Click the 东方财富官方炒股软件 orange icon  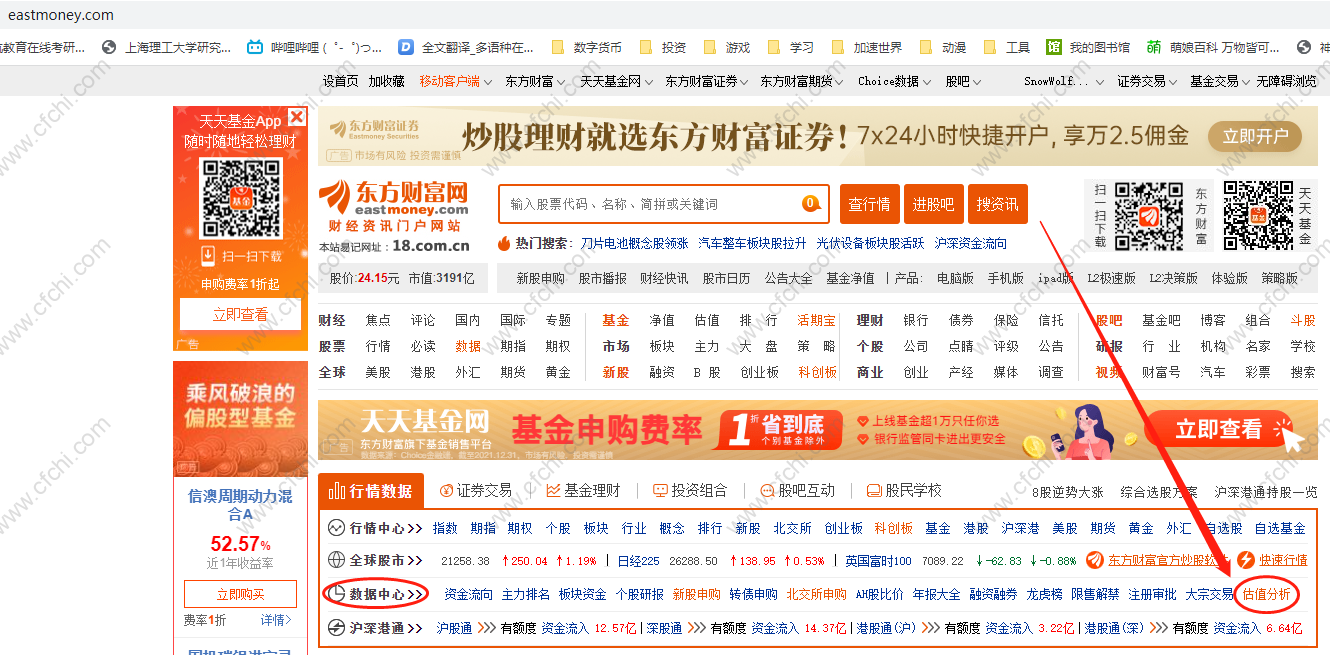(x=1095, y=560)
